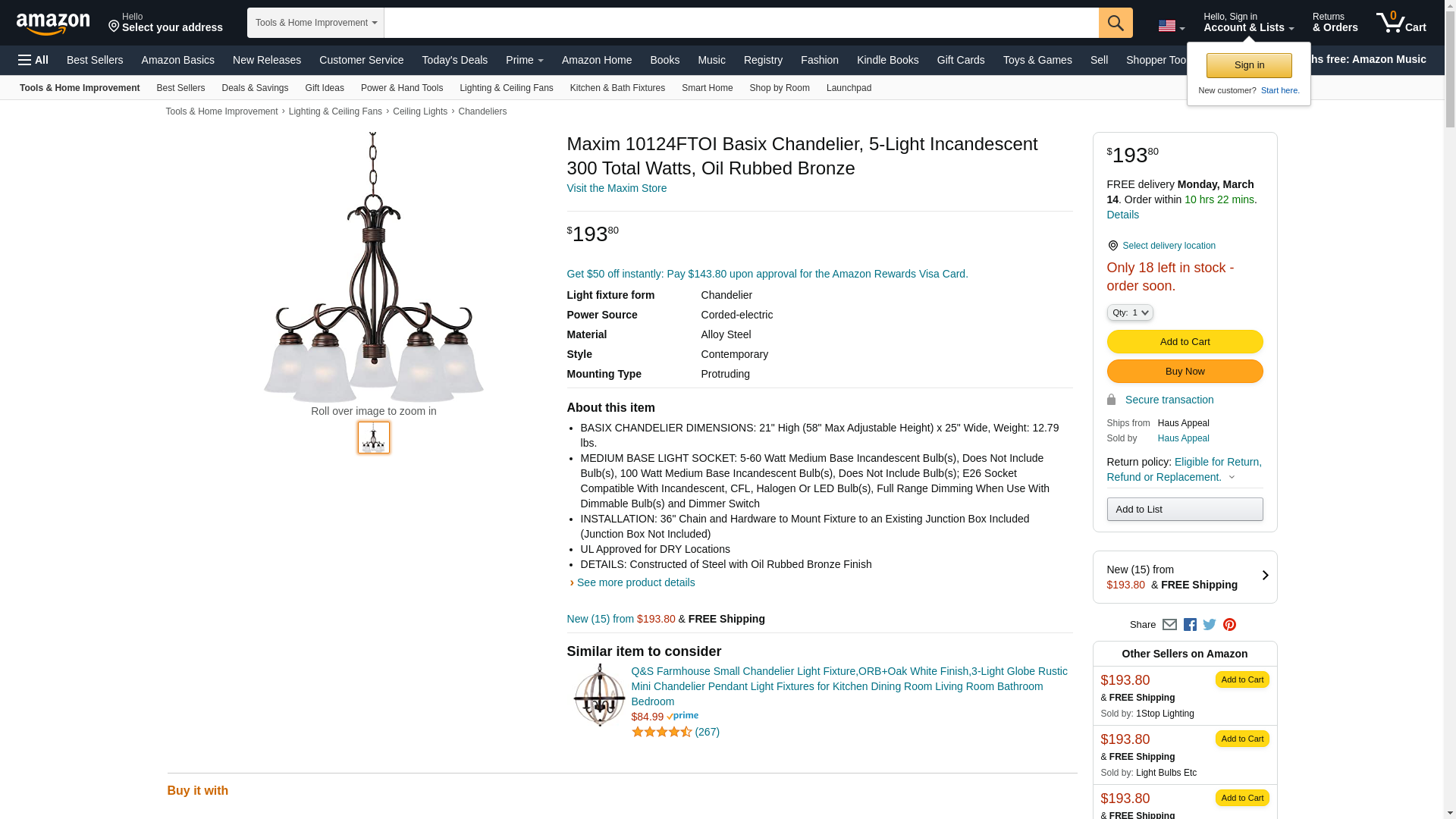
Task: Click into the search text field
Action: click(x=741, y=23)
